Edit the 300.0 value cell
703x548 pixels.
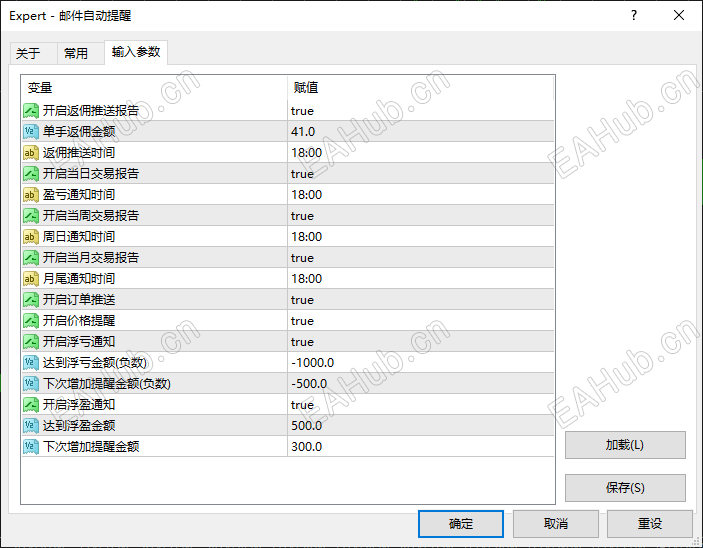pos(421,447)
